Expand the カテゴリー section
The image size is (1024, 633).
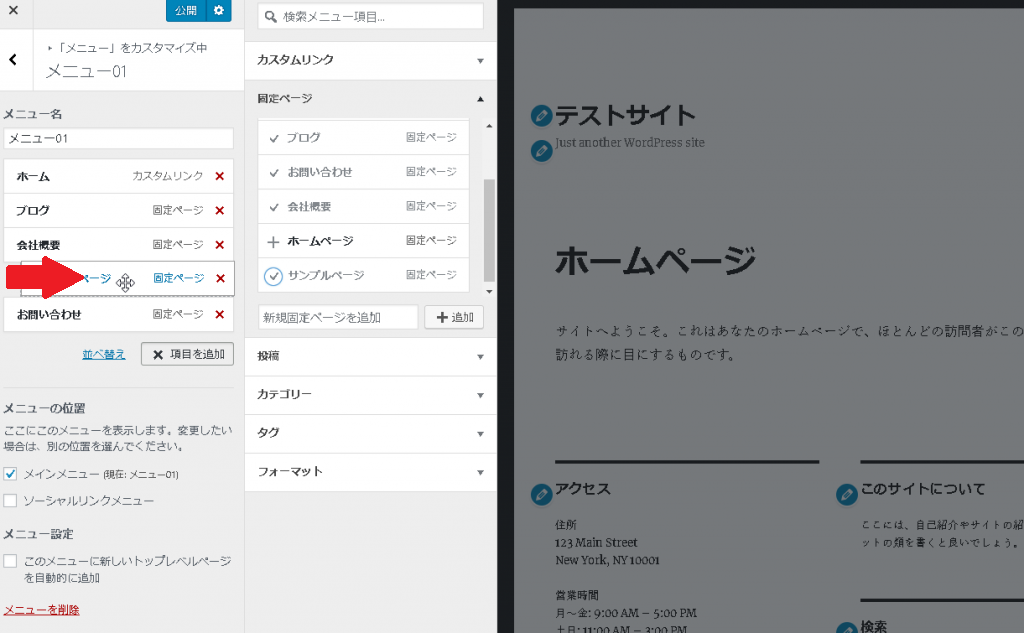coord(370,395)
